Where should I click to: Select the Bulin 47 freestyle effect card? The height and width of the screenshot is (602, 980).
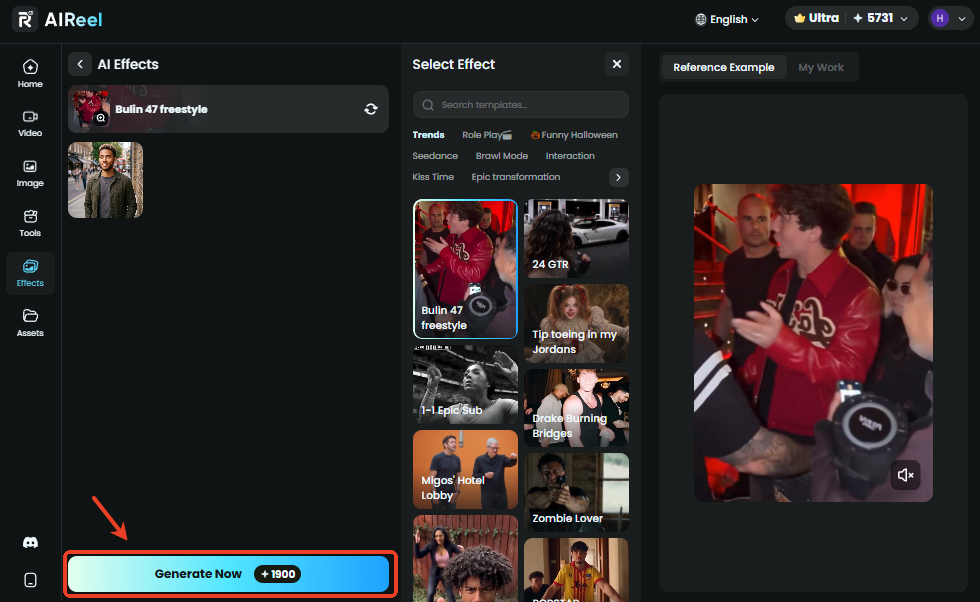point(465,269)
